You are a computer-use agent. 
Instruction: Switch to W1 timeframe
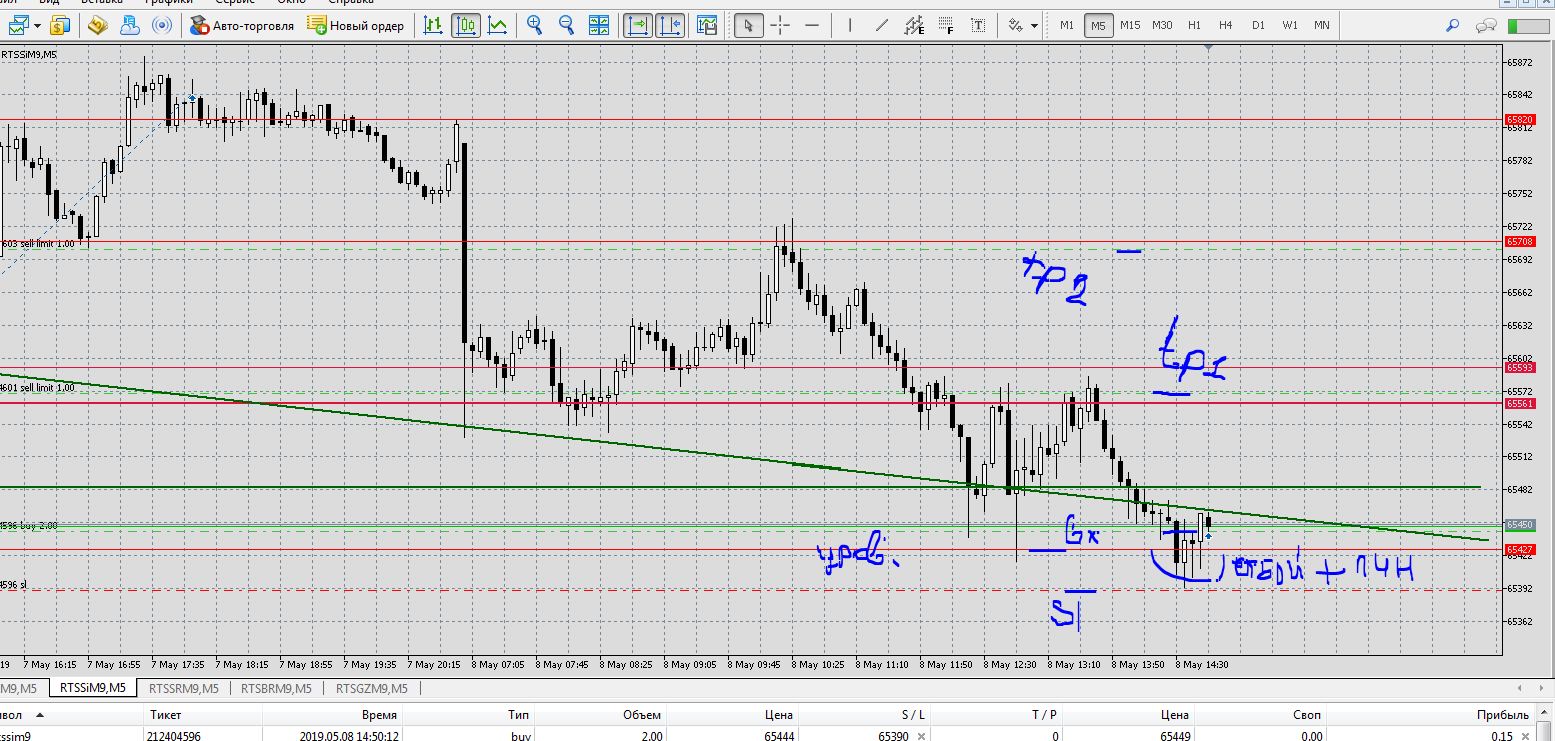click(x=1290, y=25)
